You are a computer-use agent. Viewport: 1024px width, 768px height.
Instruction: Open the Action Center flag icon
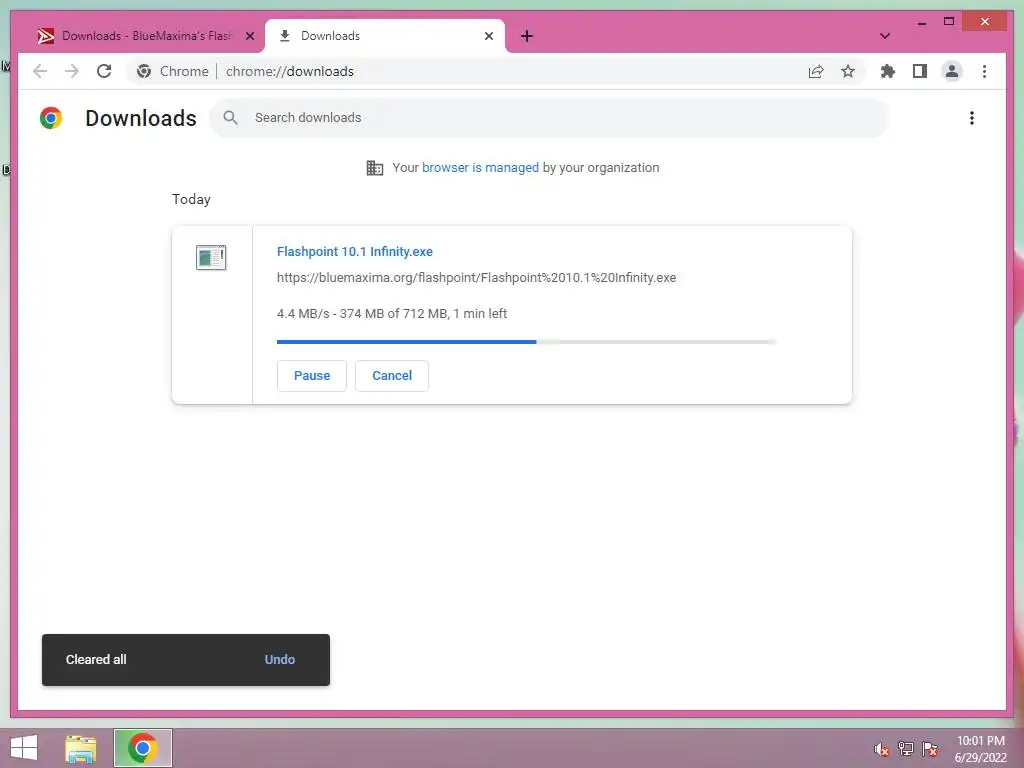pyautogui.click(x=930, y=749)
